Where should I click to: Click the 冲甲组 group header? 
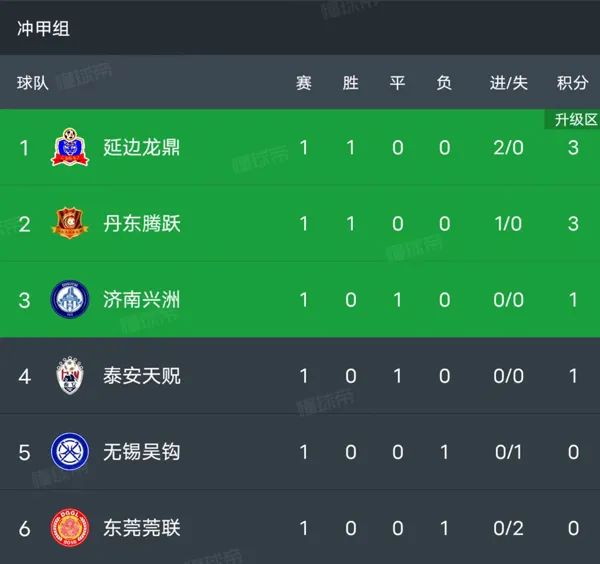point(43,29)
